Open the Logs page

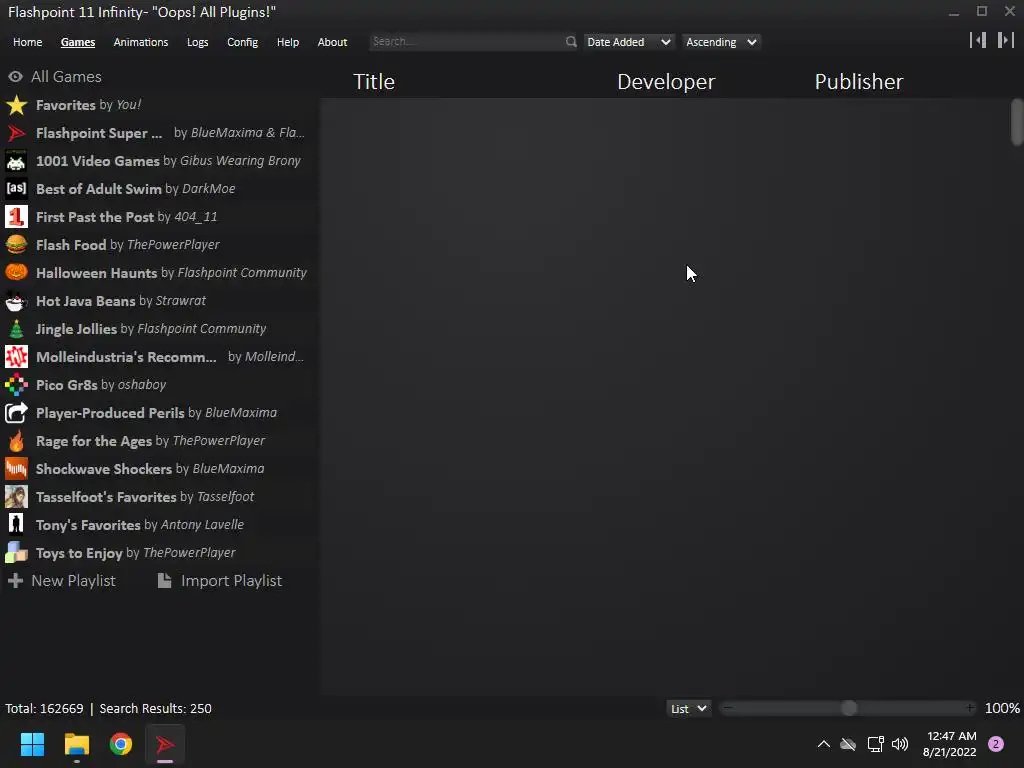click(197, 42)
